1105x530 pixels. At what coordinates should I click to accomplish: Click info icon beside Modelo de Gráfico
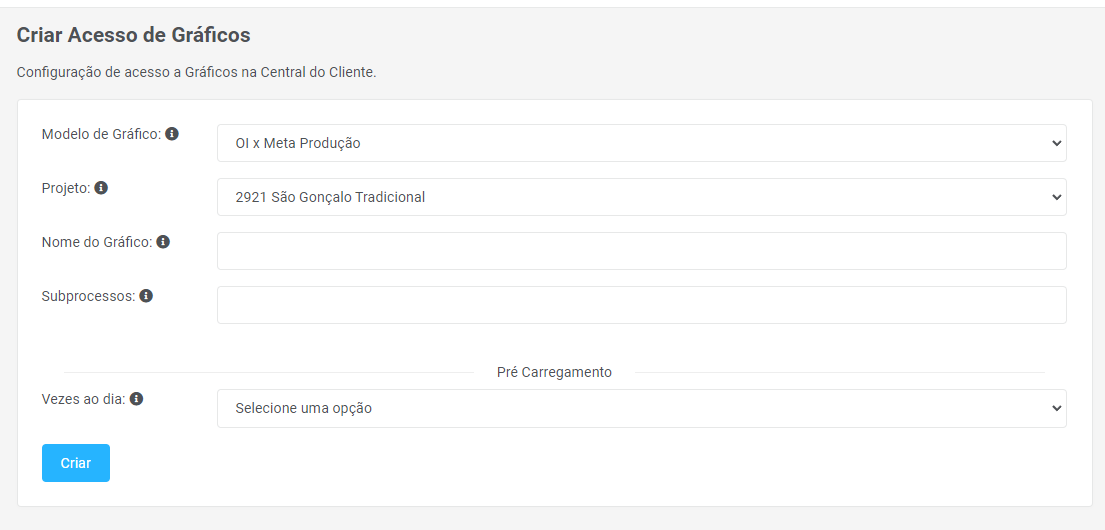coord(172,134)
